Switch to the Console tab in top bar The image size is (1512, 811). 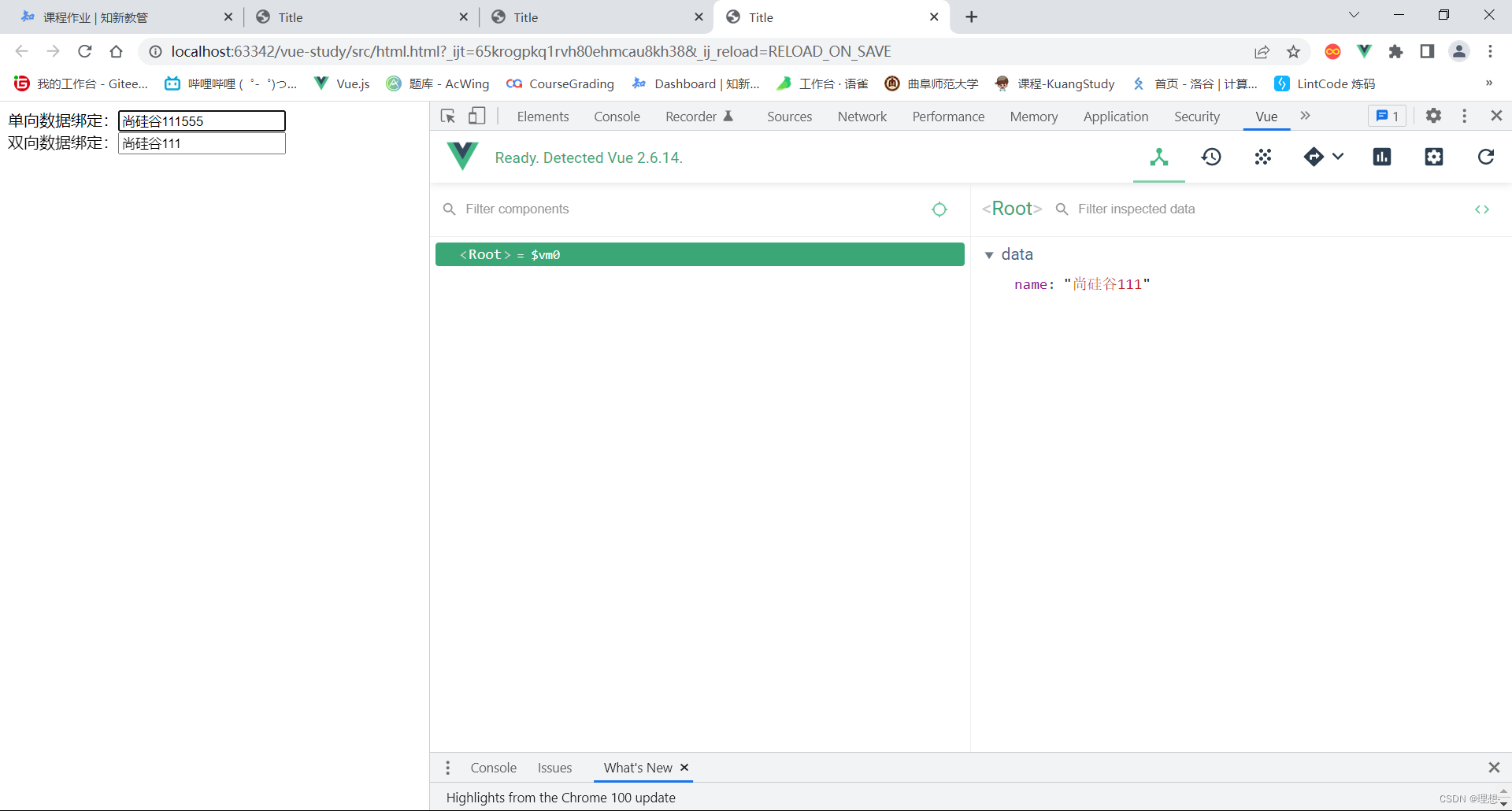[x=617, y=117]
